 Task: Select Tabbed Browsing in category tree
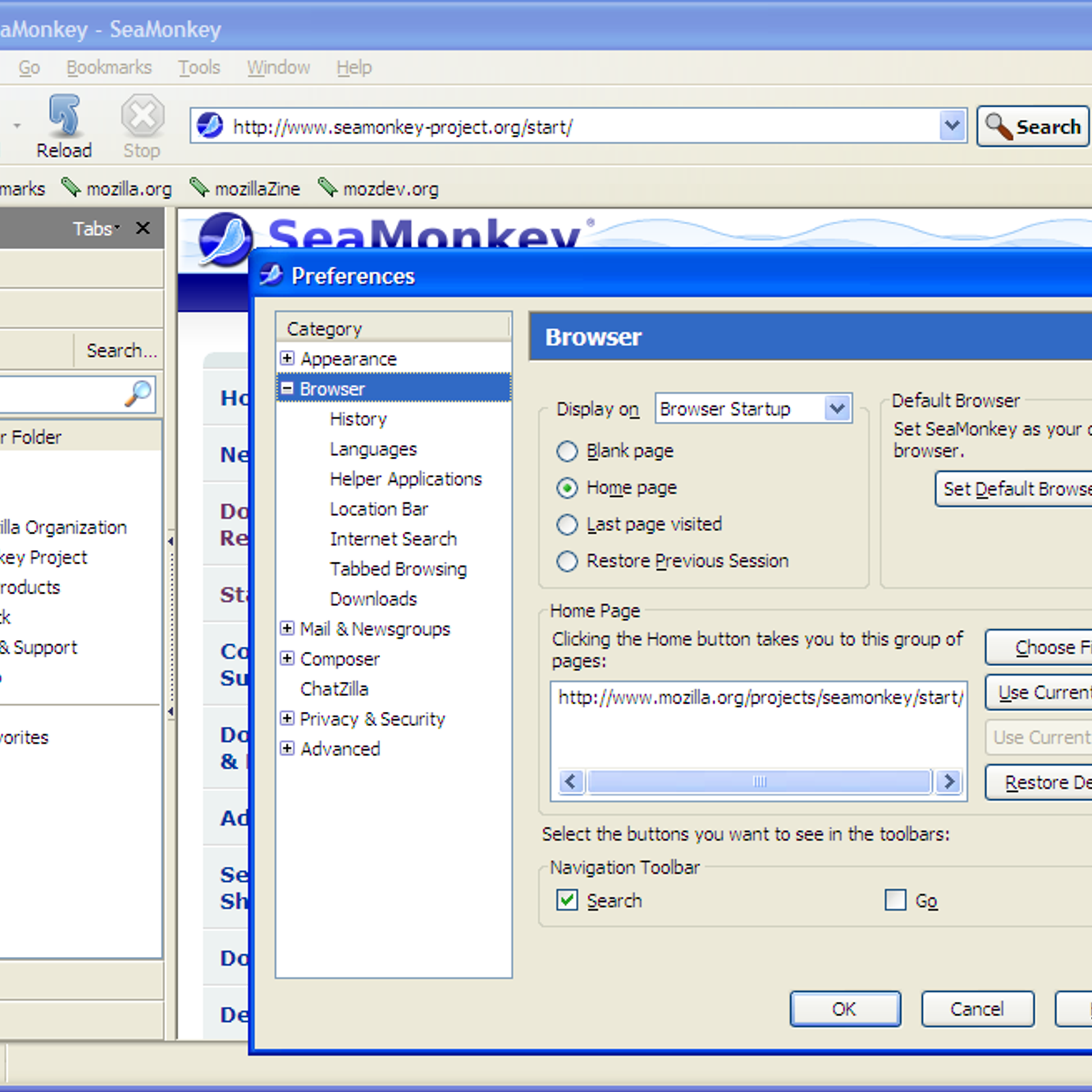(398, 569)
